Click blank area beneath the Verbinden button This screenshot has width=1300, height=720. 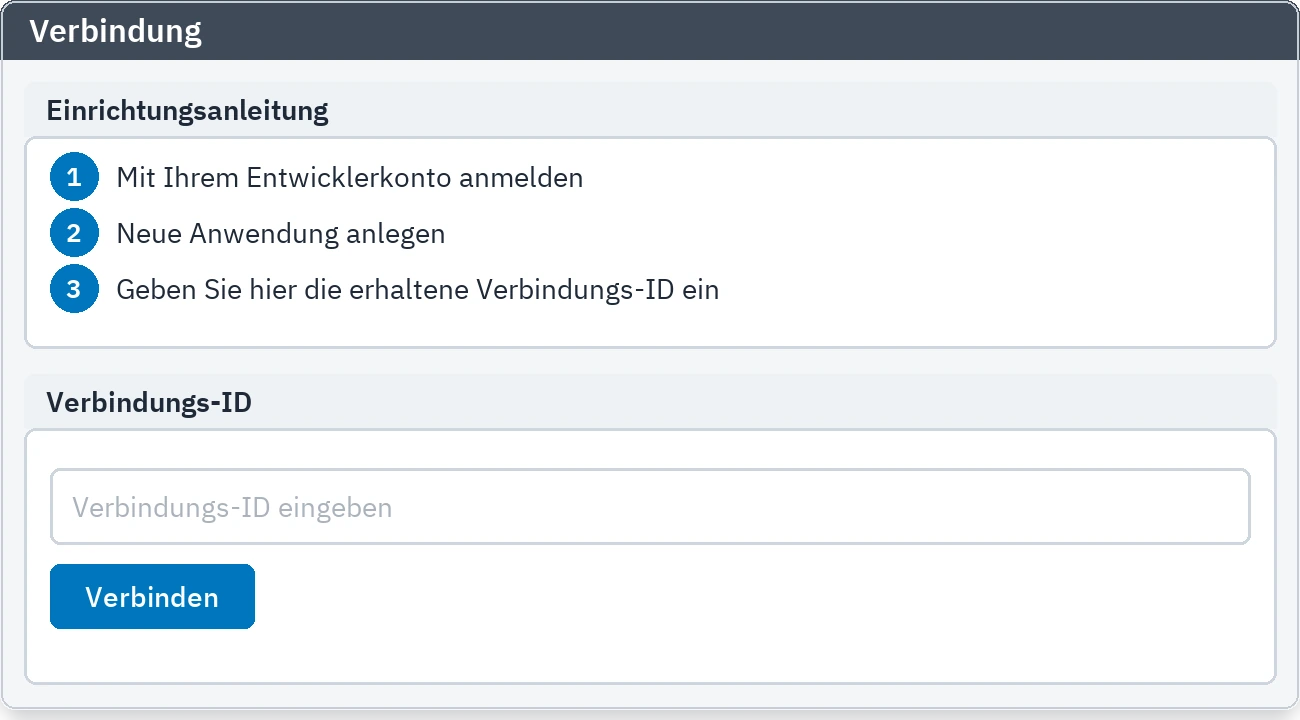pyautogui.click(x=650, y=655)
